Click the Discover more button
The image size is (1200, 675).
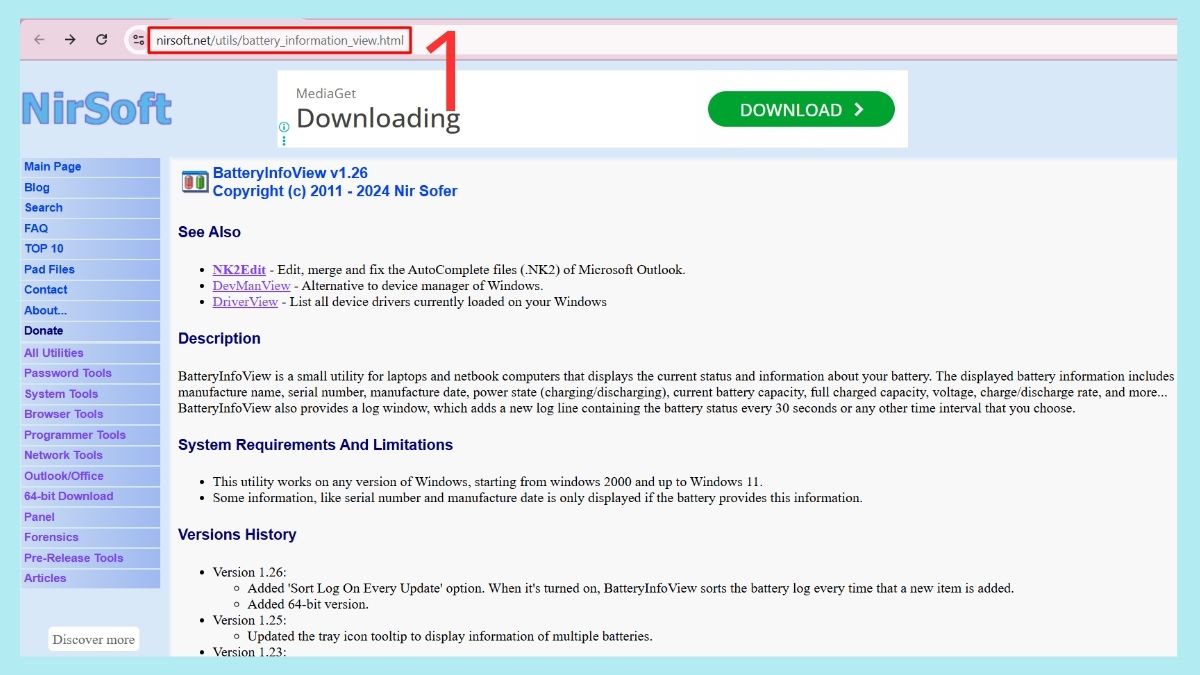93,640
